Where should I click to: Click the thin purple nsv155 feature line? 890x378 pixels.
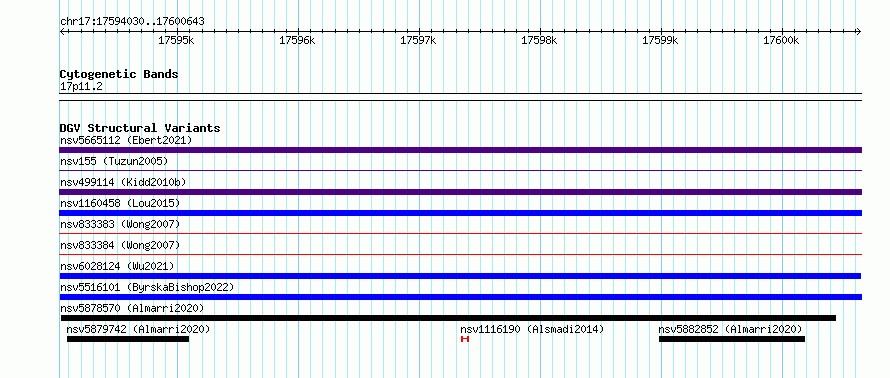click(x=460, y=171)
